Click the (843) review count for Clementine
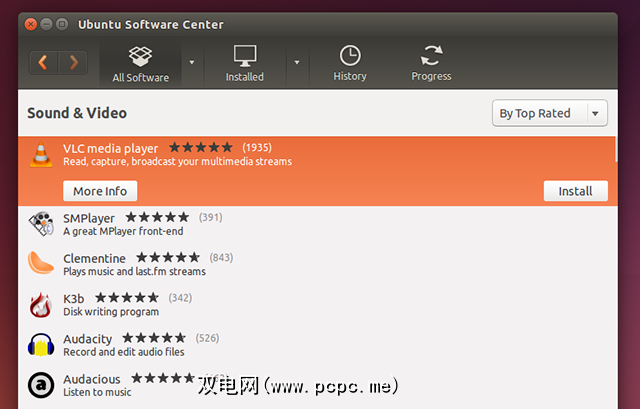This screenshot has width=640, height=409. (x=221, y=258)
